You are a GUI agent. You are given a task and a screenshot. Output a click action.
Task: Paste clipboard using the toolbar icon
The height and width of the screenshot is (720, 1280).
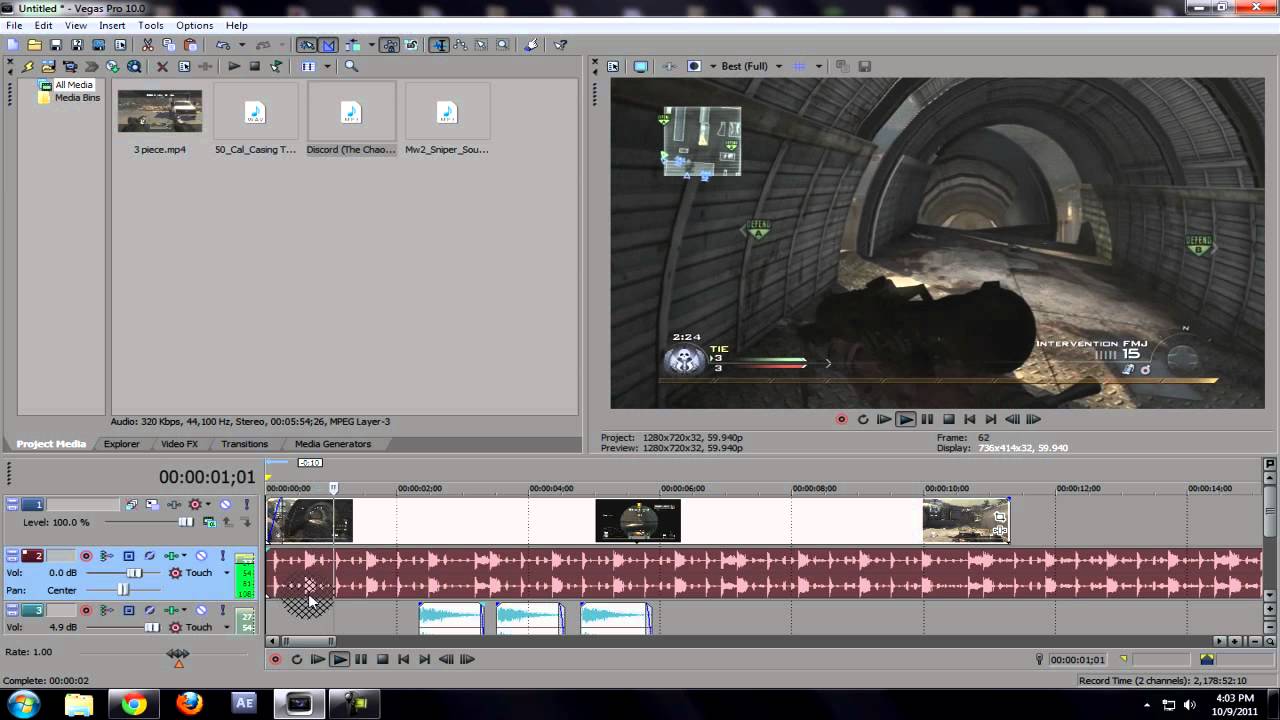(x=190, y=45)
